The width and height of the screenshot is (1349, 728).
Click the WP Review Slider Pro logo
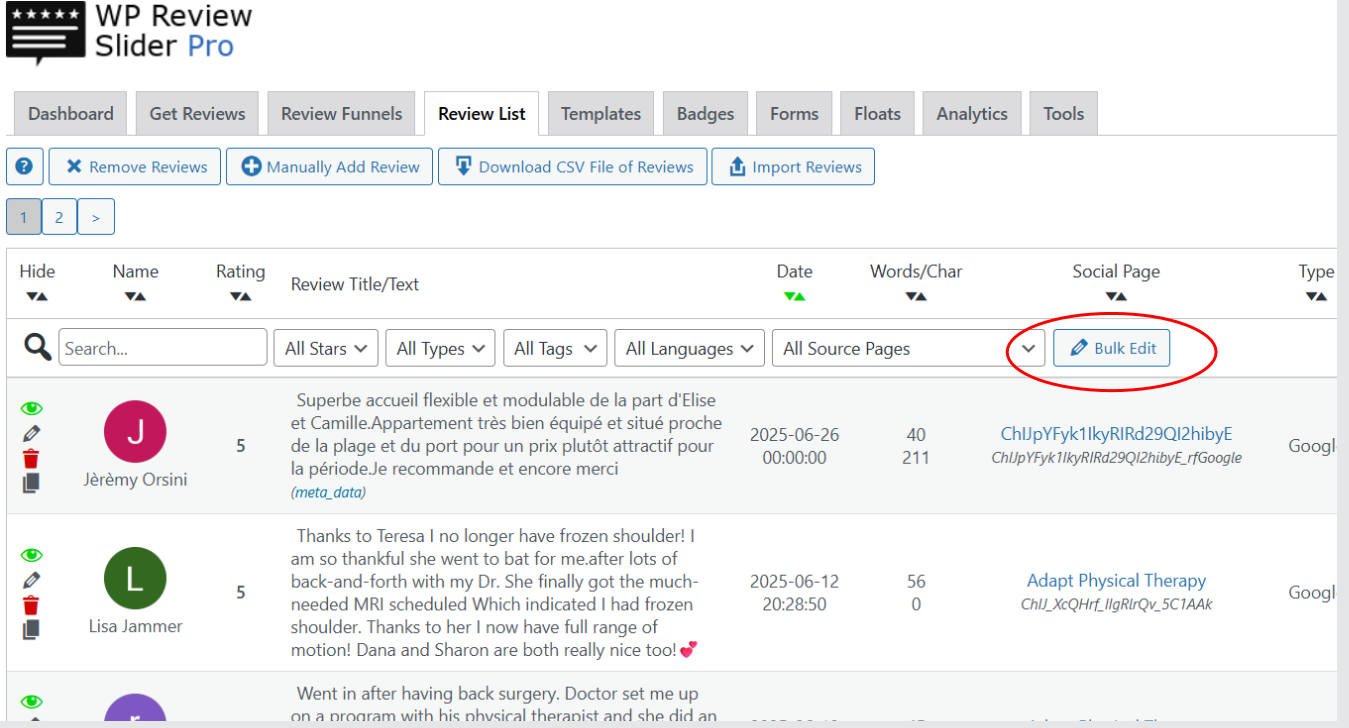click(x=130, y=32)
